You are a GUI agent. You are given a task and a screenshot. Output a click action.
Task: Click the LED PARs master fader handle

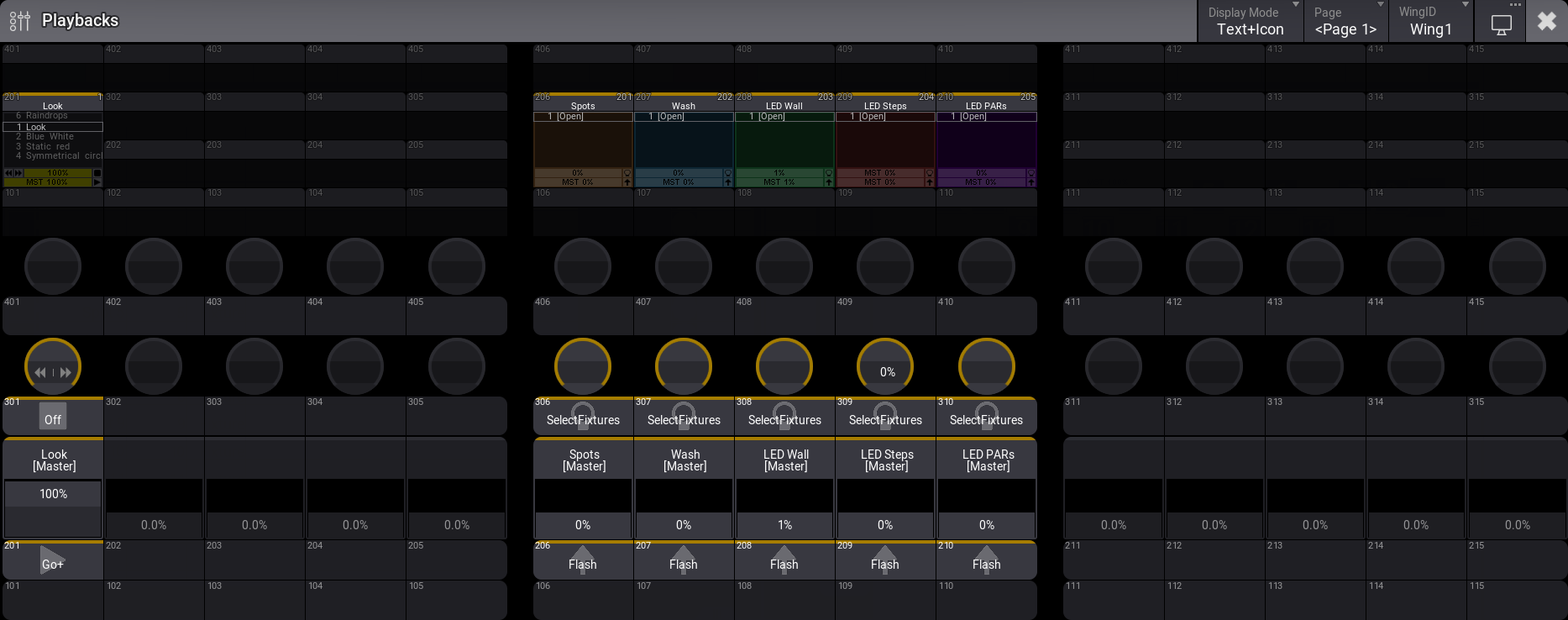tap(986, 525)
